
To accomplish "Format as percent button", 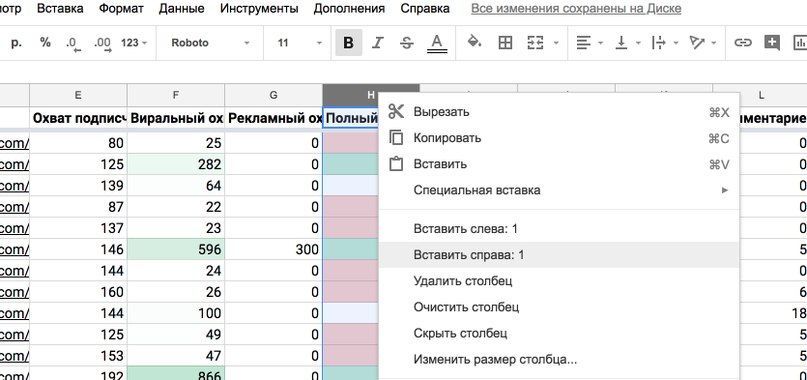I will point(46,43).
